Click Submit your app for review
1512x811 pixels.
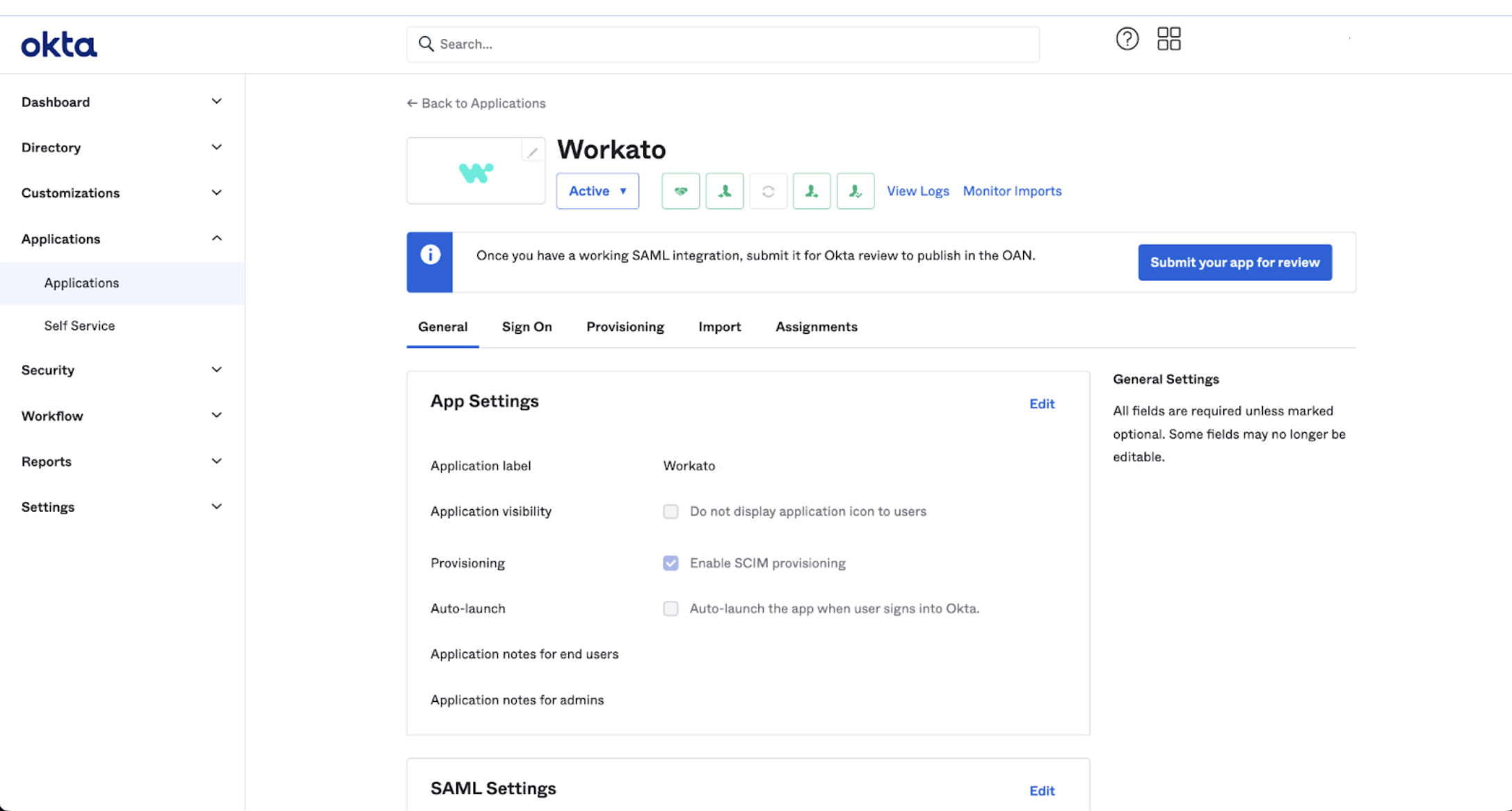(1234, 262)
